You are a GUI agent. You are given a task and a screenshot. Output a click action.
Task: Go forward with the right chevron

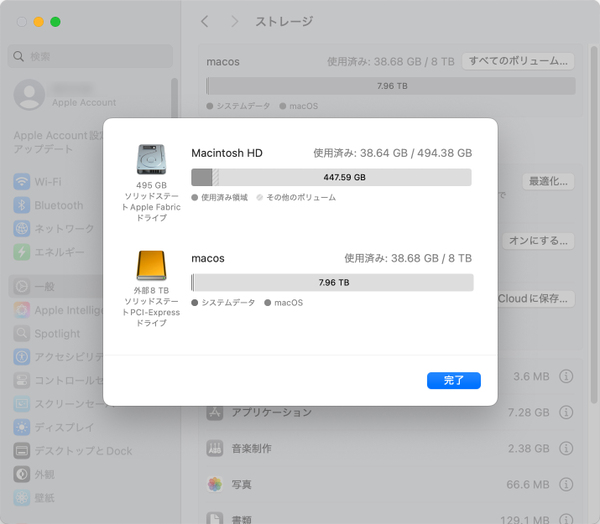coord(235,21)
